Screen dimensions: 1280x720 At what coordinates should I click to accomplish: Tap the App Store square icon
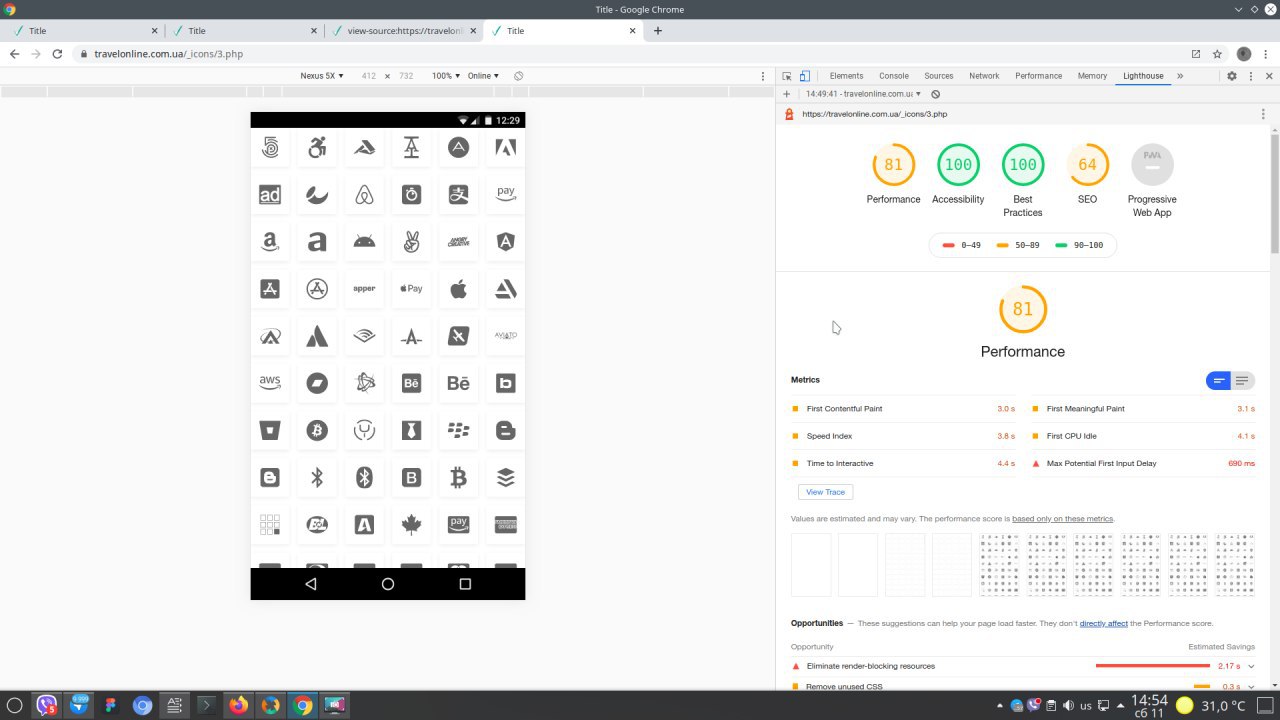[270, 289]
